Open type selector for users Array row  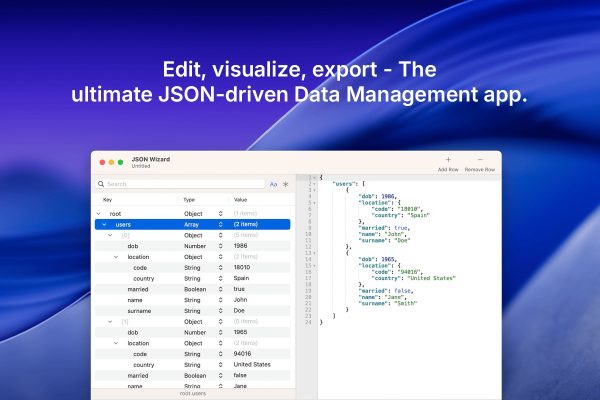[x=220, y=225]
